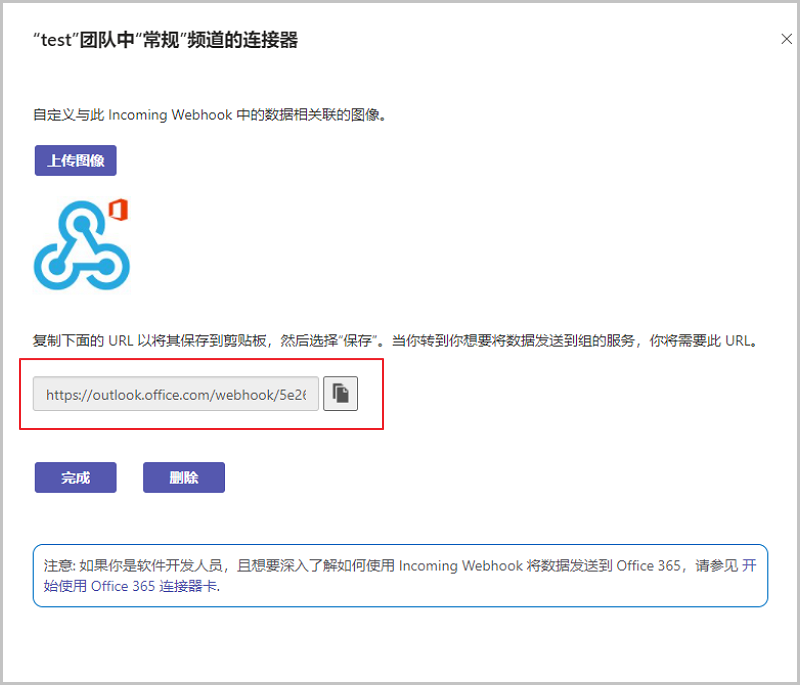The width and height of the screenshot is (800, 685).
Task: Click the 自定义 image description text line
Action: [209, 115]
